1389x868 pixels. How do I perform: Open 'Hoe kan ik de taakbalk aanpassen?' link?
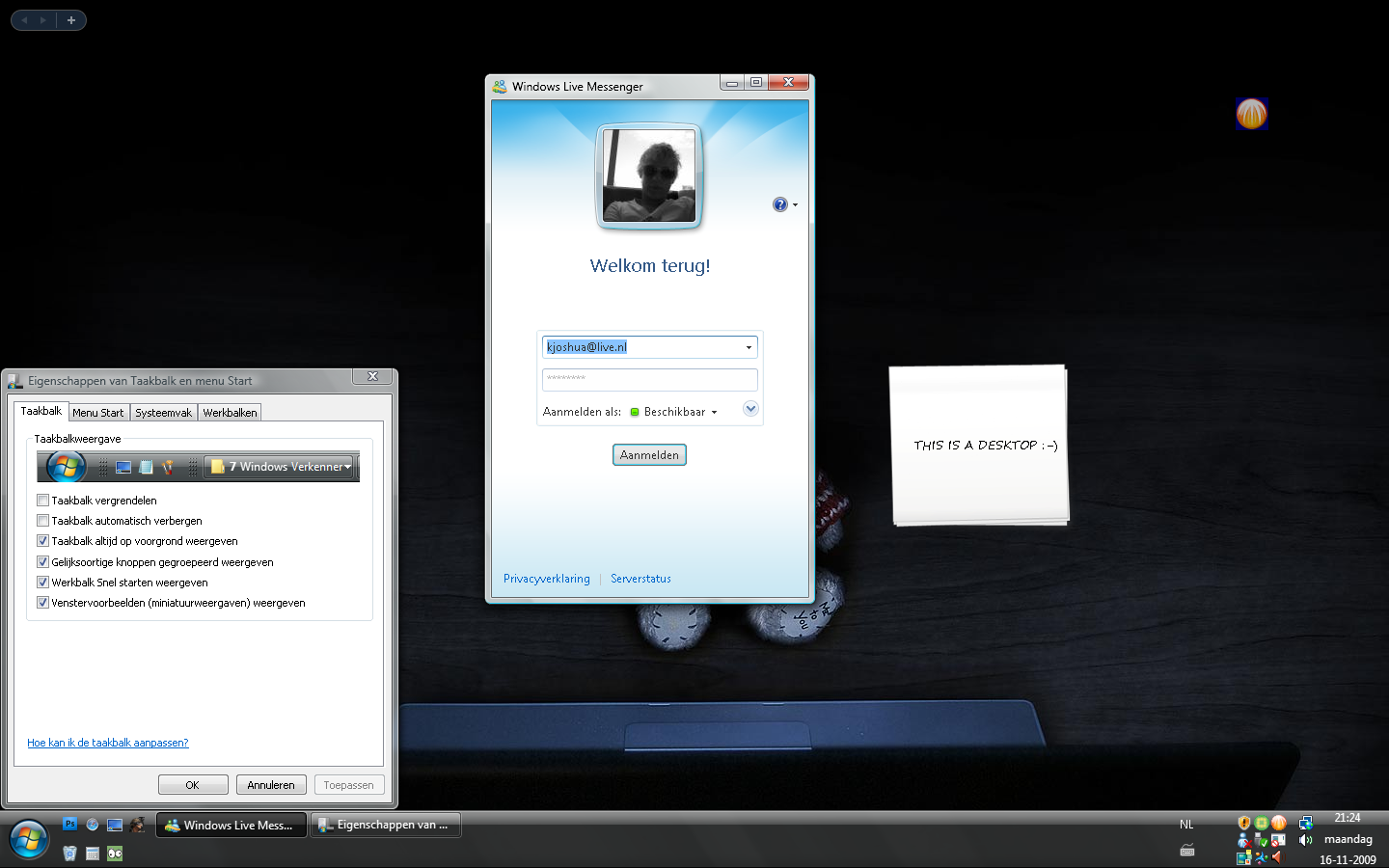(108, 743)
